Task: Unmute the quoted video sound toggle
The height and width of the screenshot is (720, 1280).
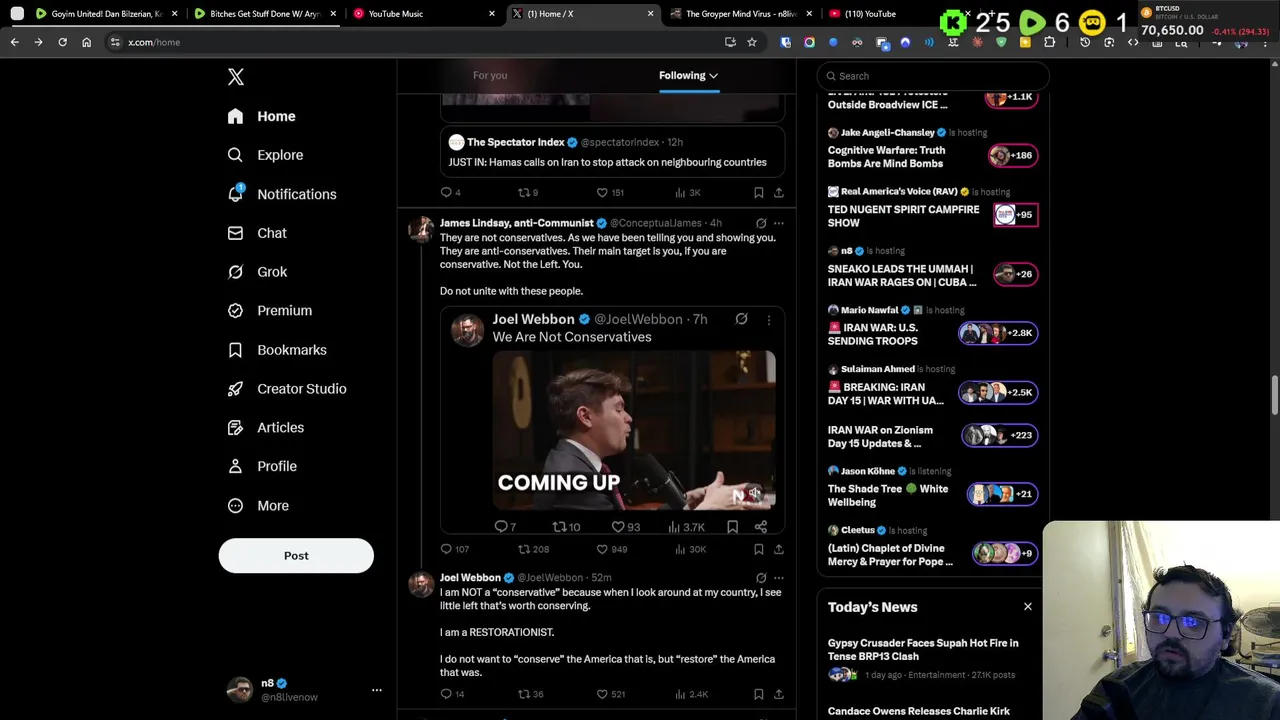Action: (755, 493)
